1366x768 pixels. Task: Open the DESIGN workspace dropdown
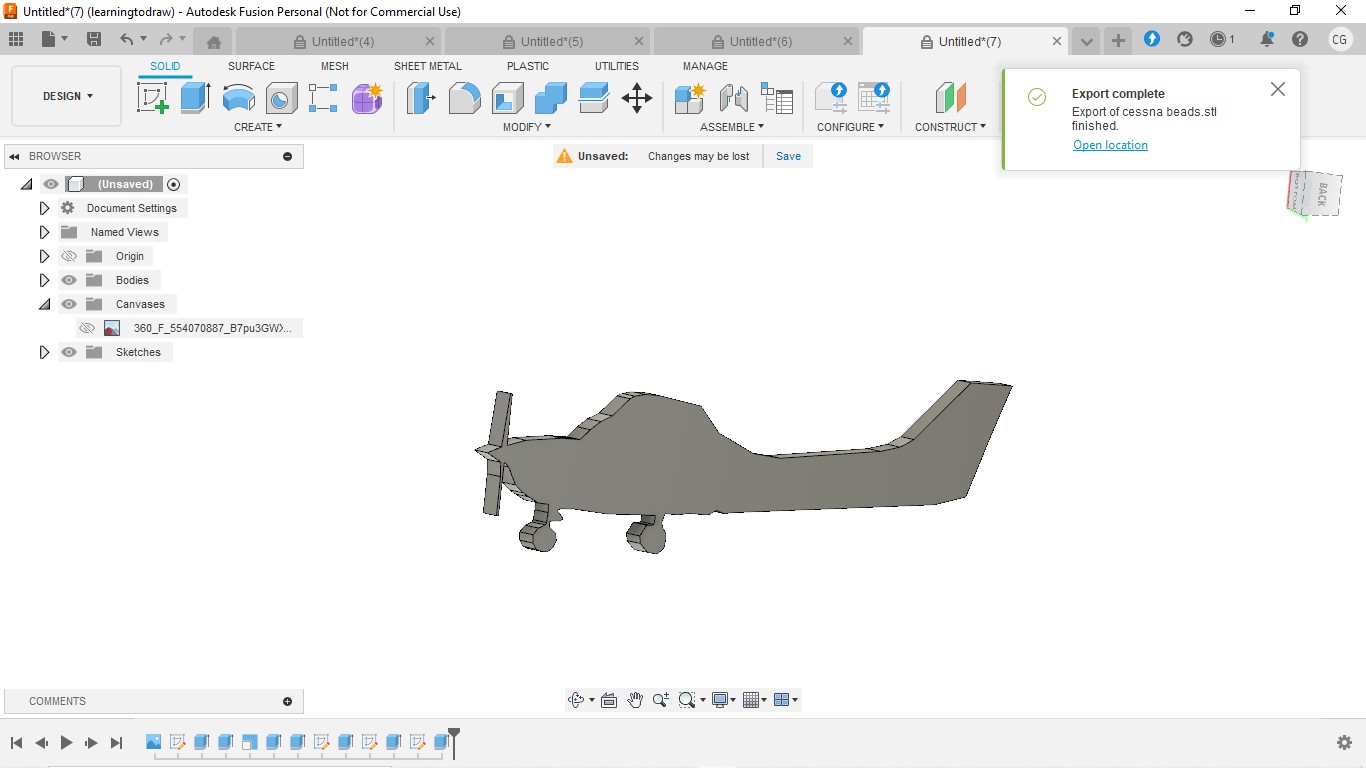pos(67,96)
